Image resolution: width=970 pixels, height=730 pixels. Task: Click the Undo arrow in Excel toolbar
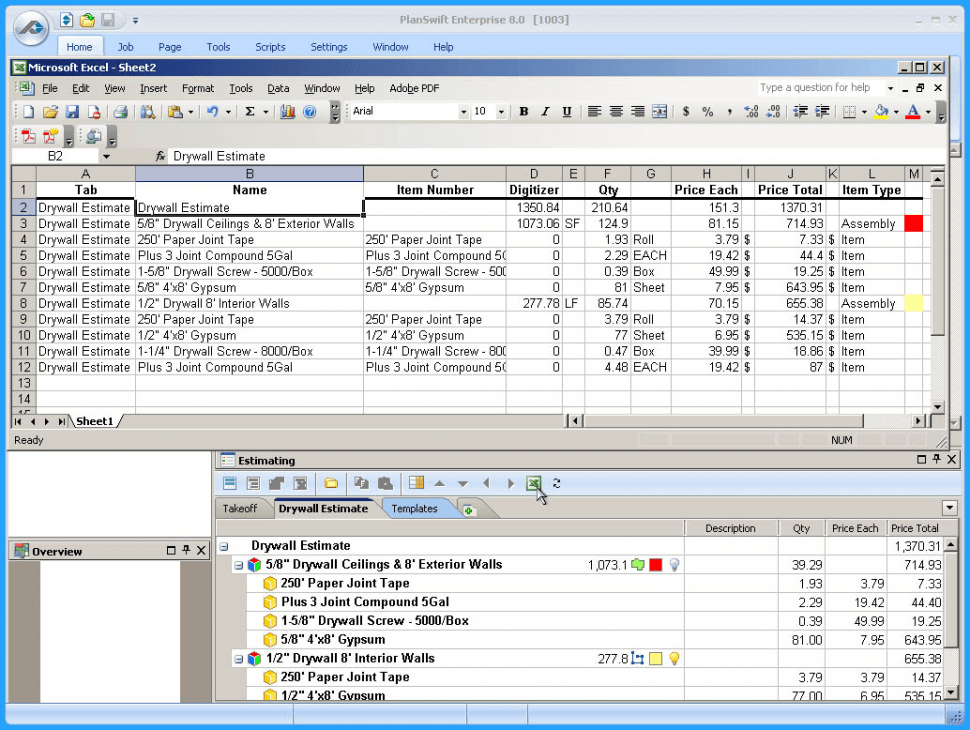[x=213, y=111]
